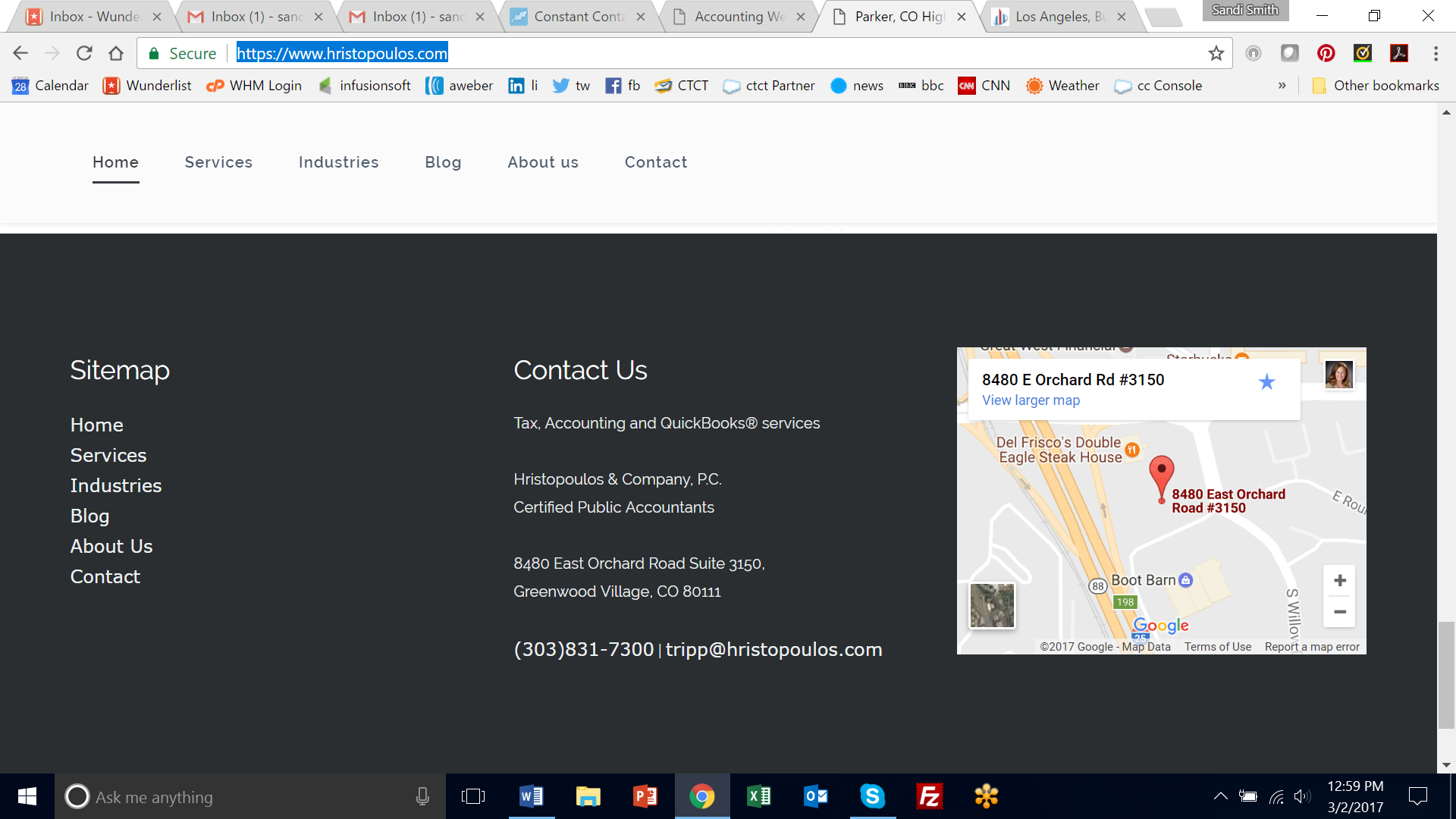This screenshot has height=819, width=1456.
Task: Click the page vertical scrollbar thumb
Action: click(1446, 675)
